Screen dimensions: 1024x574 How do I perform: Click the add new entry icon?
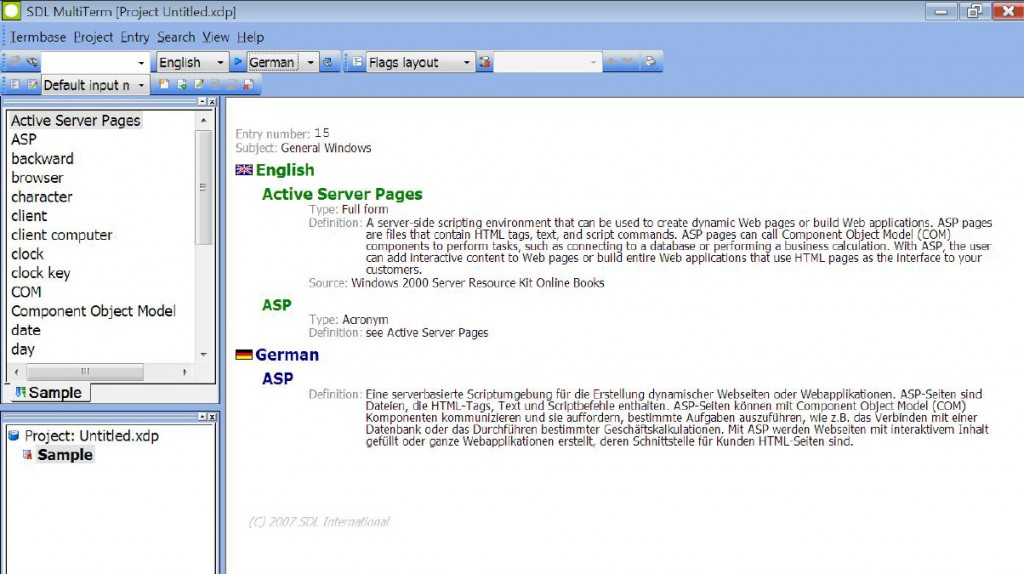[164, 85]
